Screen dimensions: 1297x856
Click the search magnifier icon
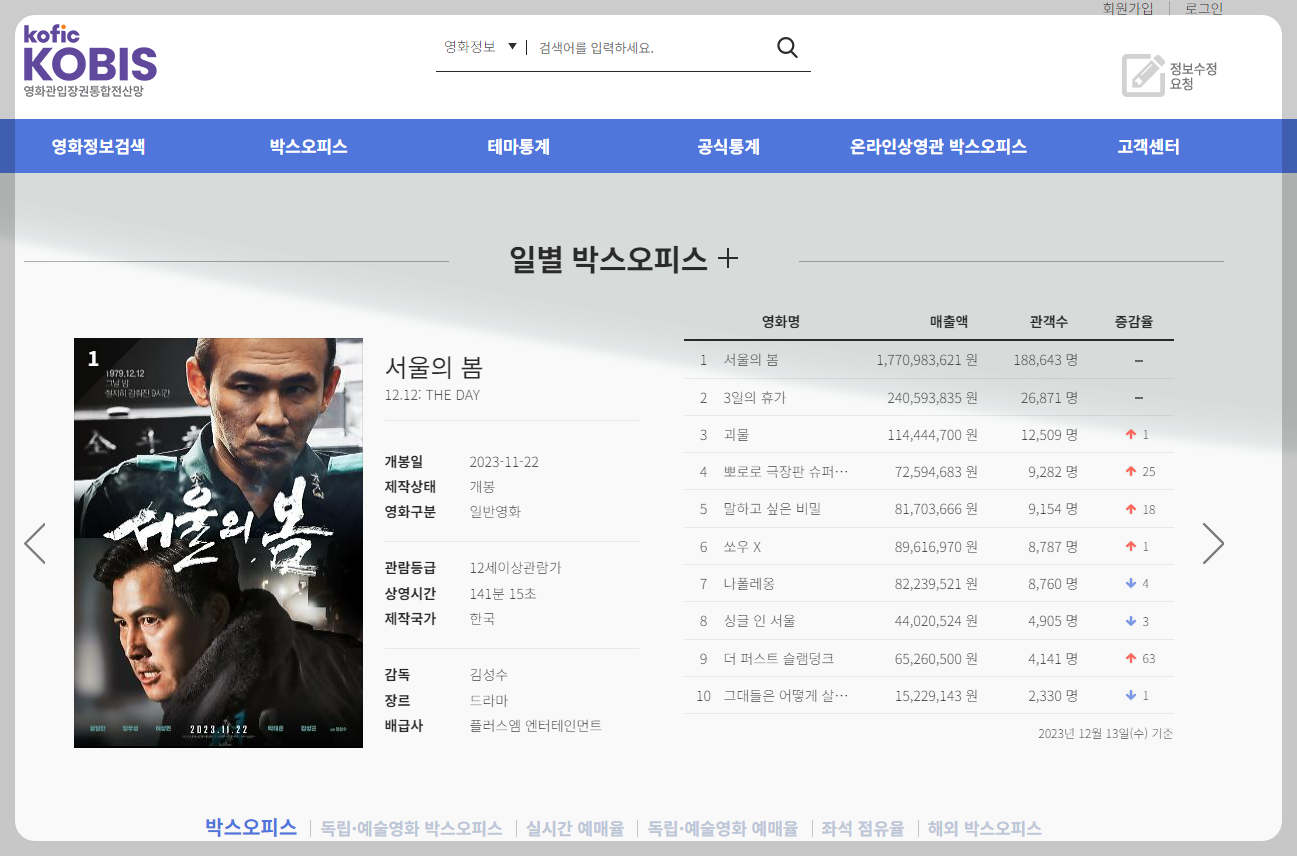787,48
